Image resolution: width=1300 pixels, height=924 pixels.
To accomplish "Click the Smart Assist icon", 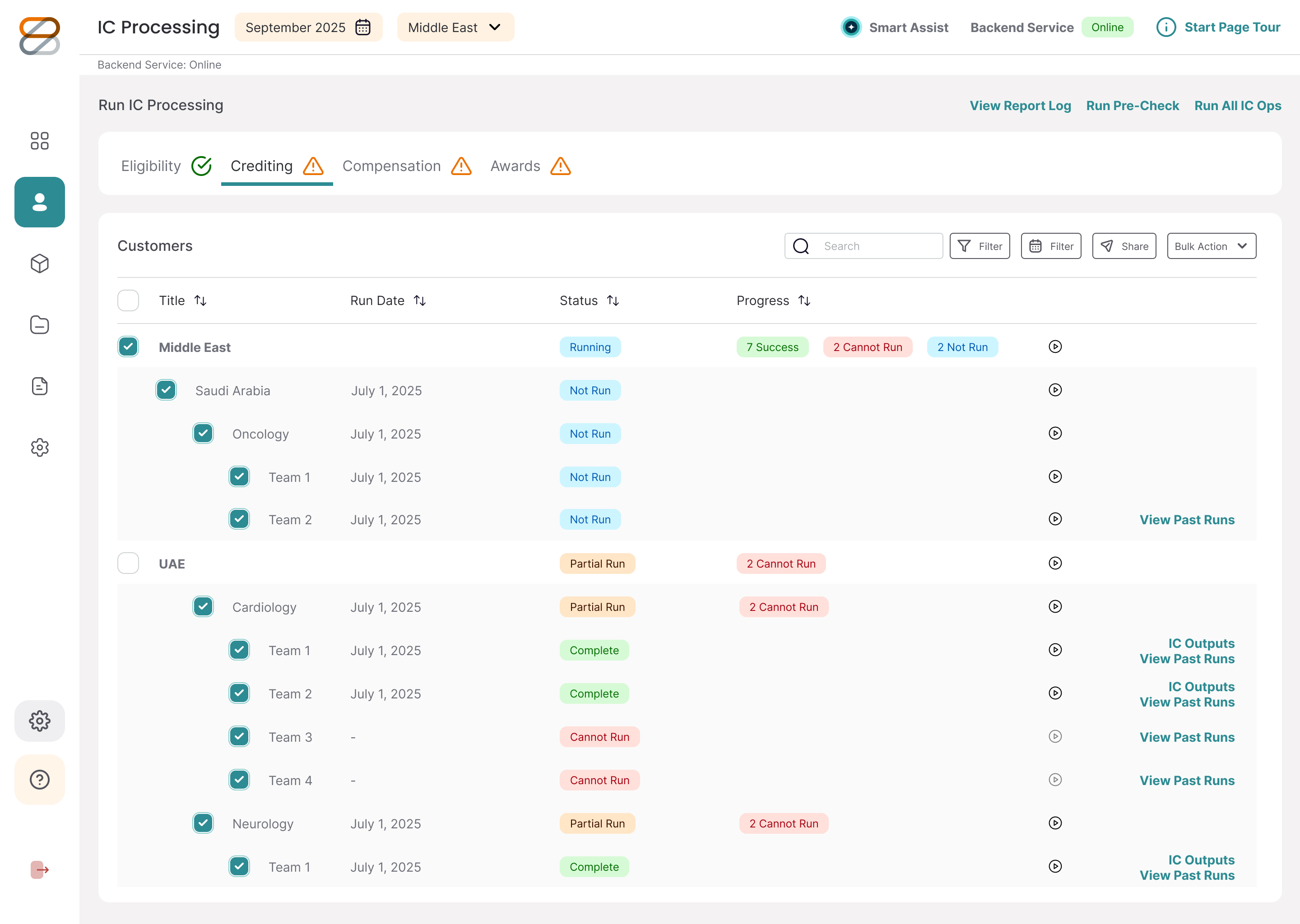I will 851,28.
